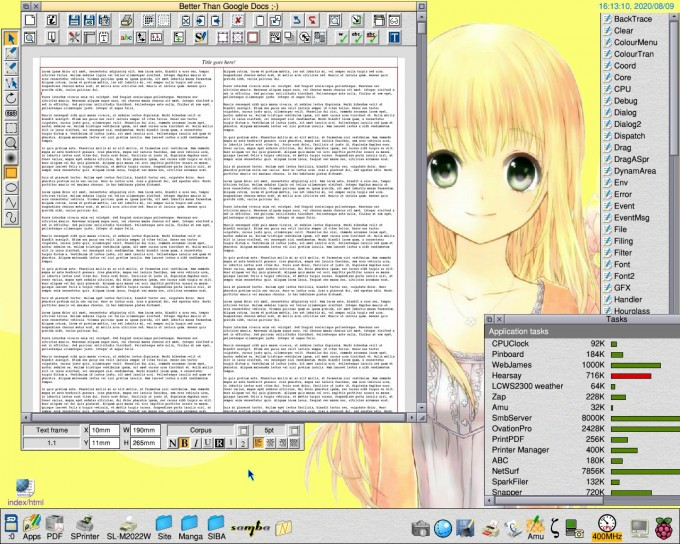
Task: Save the document with first floppy icon
Action: 74,20
